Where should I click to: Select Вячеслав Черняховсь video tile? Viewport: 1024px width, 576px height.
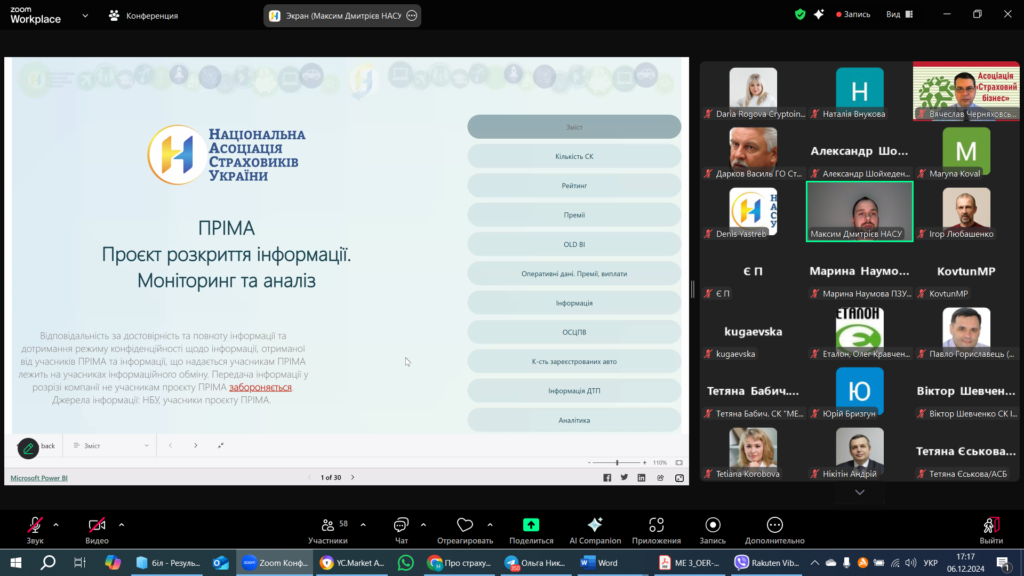[966, 91]
